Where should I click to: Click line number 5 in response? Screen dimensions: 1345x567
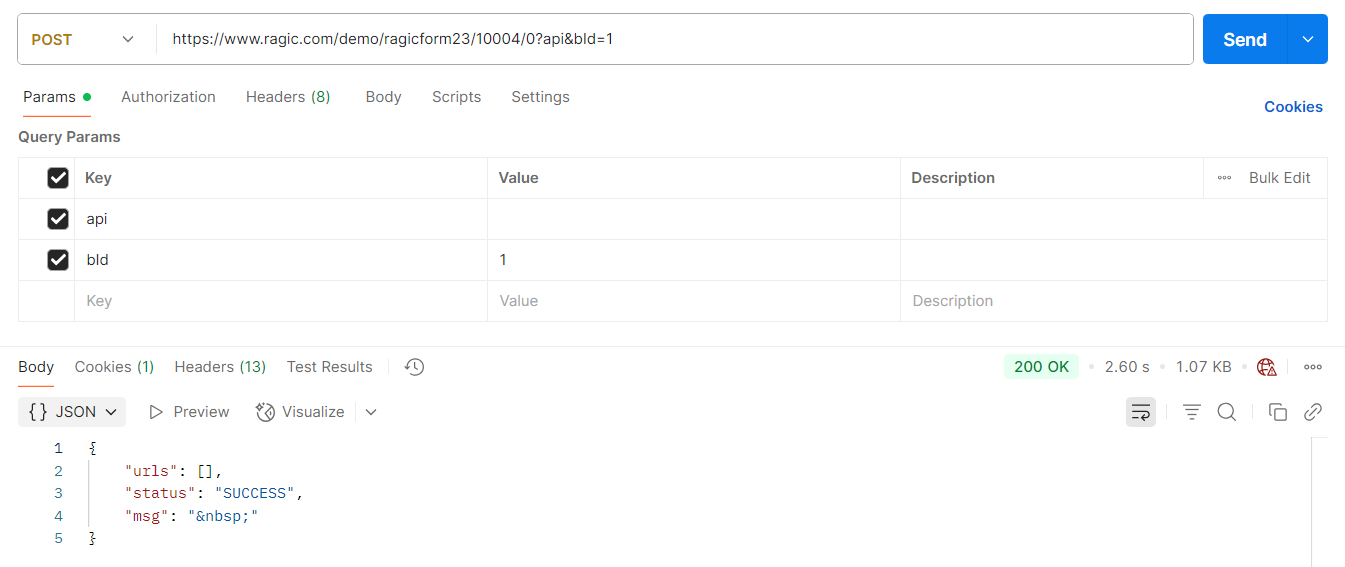coord(58,539)
